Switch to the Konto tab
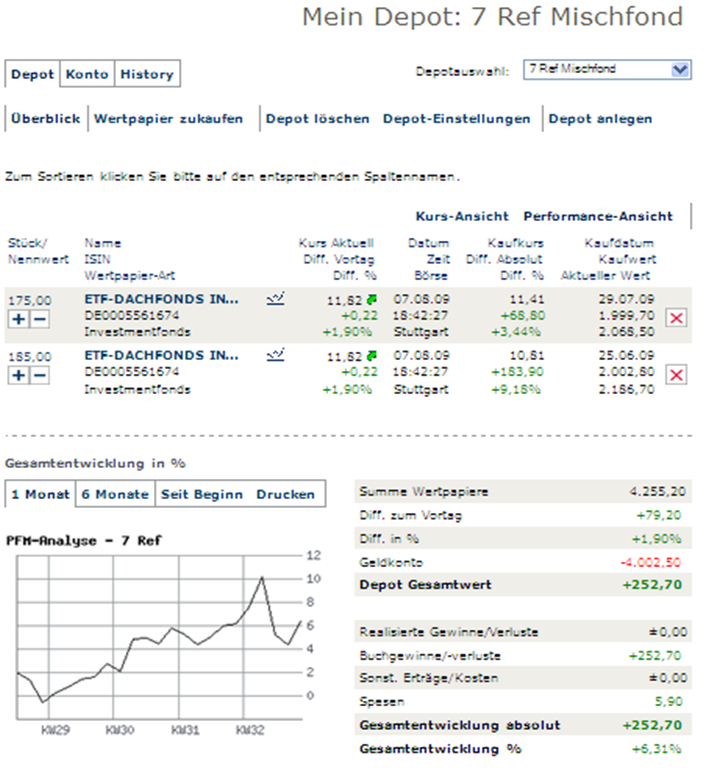 pyautogui.click(x=87, y=74)
